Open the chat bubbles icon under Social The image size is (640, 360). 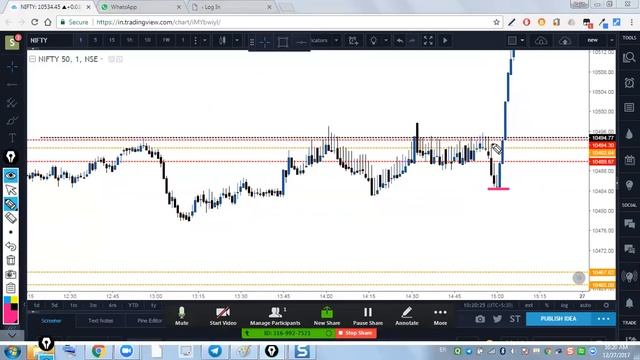pos(629,224)
